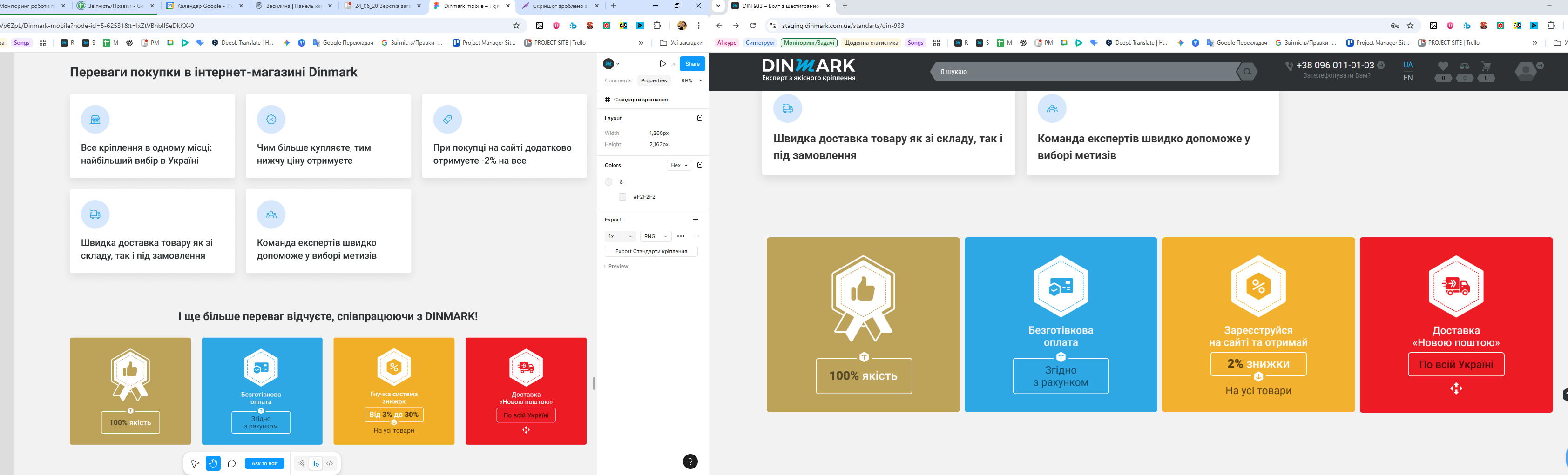This screenshot has width=1568, height=475.
Task: Copy the Layout properties with clipboard icon
Action: [x=699, y=118]
